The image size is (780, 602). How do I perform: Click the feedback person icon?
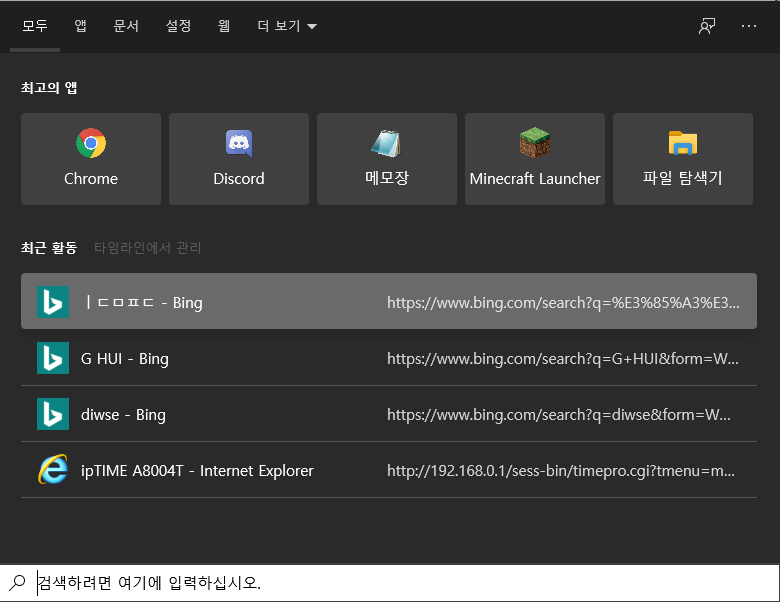click(x=707, y=26)
